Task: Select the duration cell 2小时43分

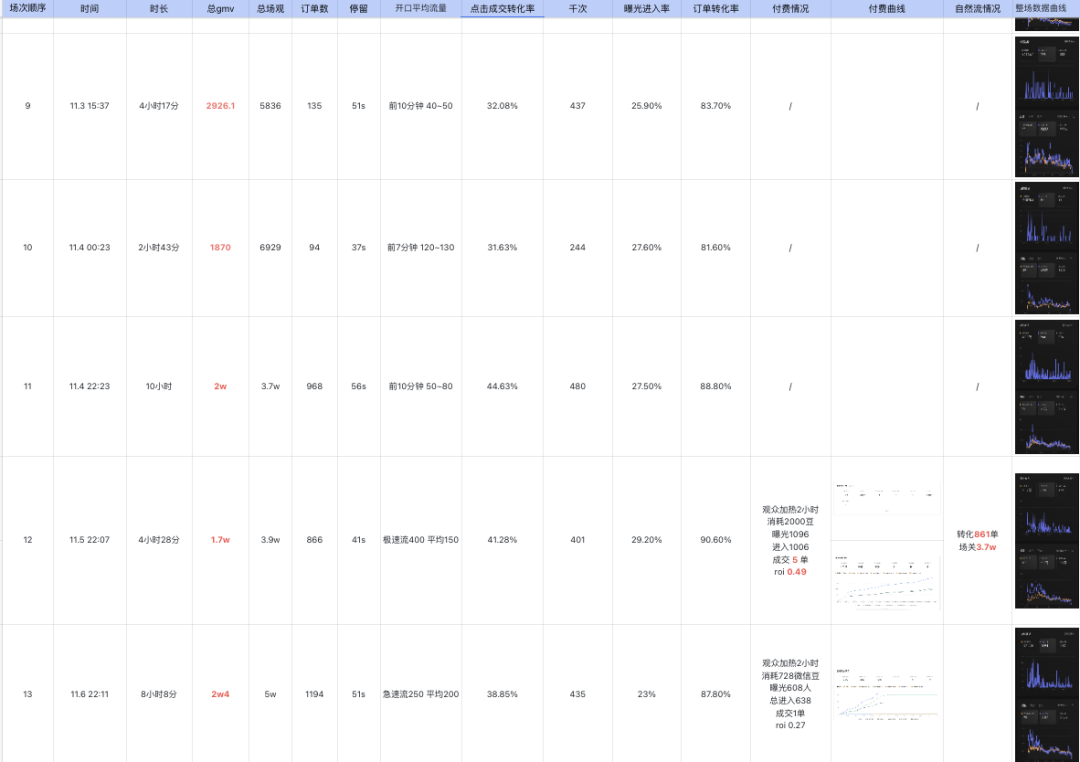Action: tap(159, 247)
